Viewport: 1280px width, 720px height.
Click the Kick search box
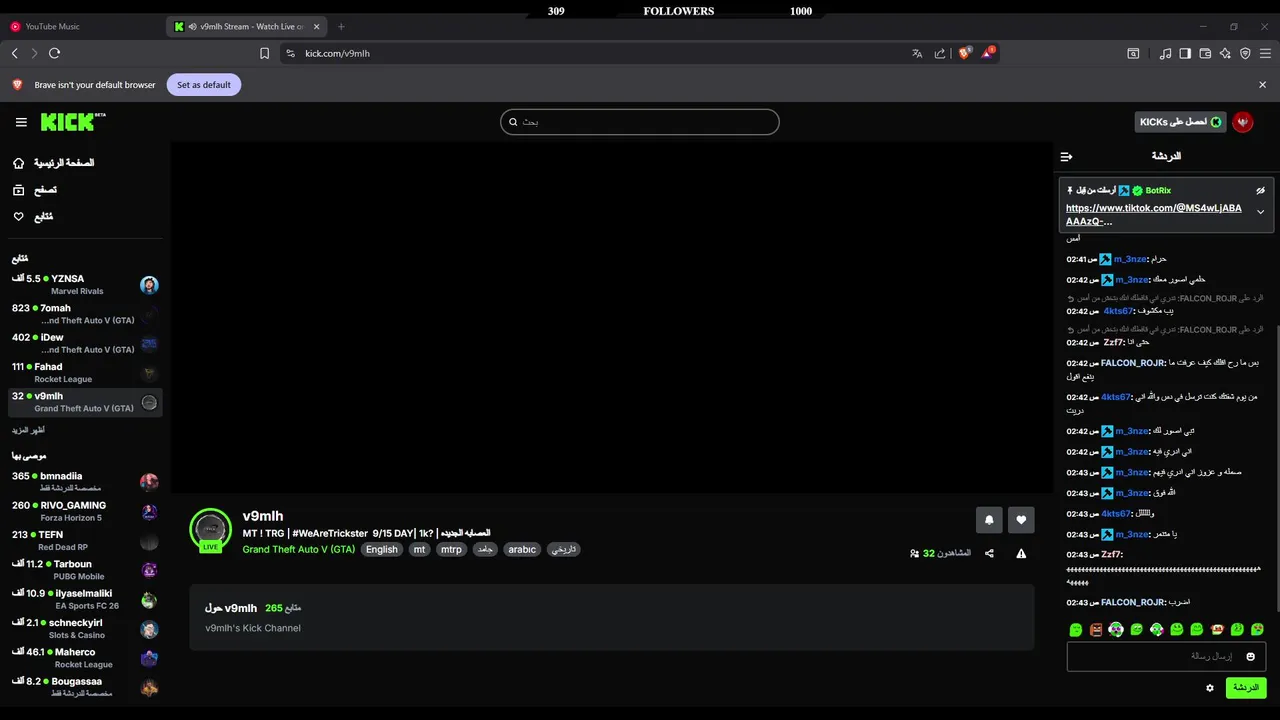click(x=640, y=122)
